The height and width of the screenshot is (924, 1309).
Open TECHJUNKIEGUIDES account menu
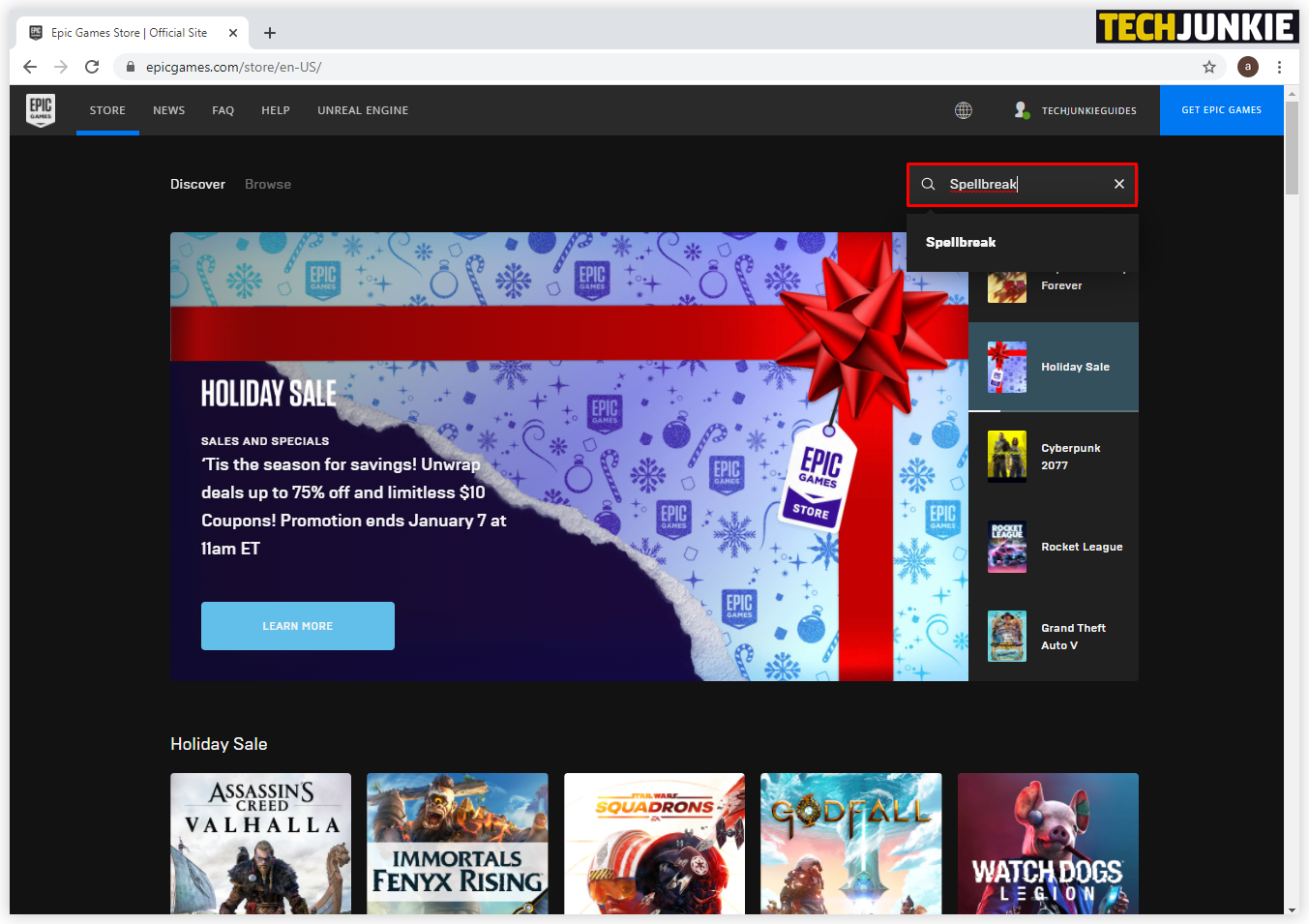coord(1088,110)
